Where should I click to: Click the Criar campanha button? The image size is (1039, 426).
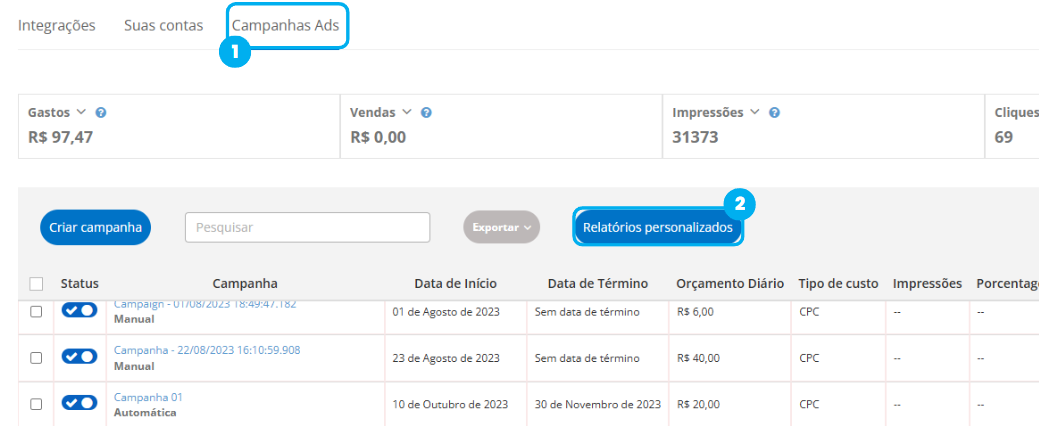[95, 227]
